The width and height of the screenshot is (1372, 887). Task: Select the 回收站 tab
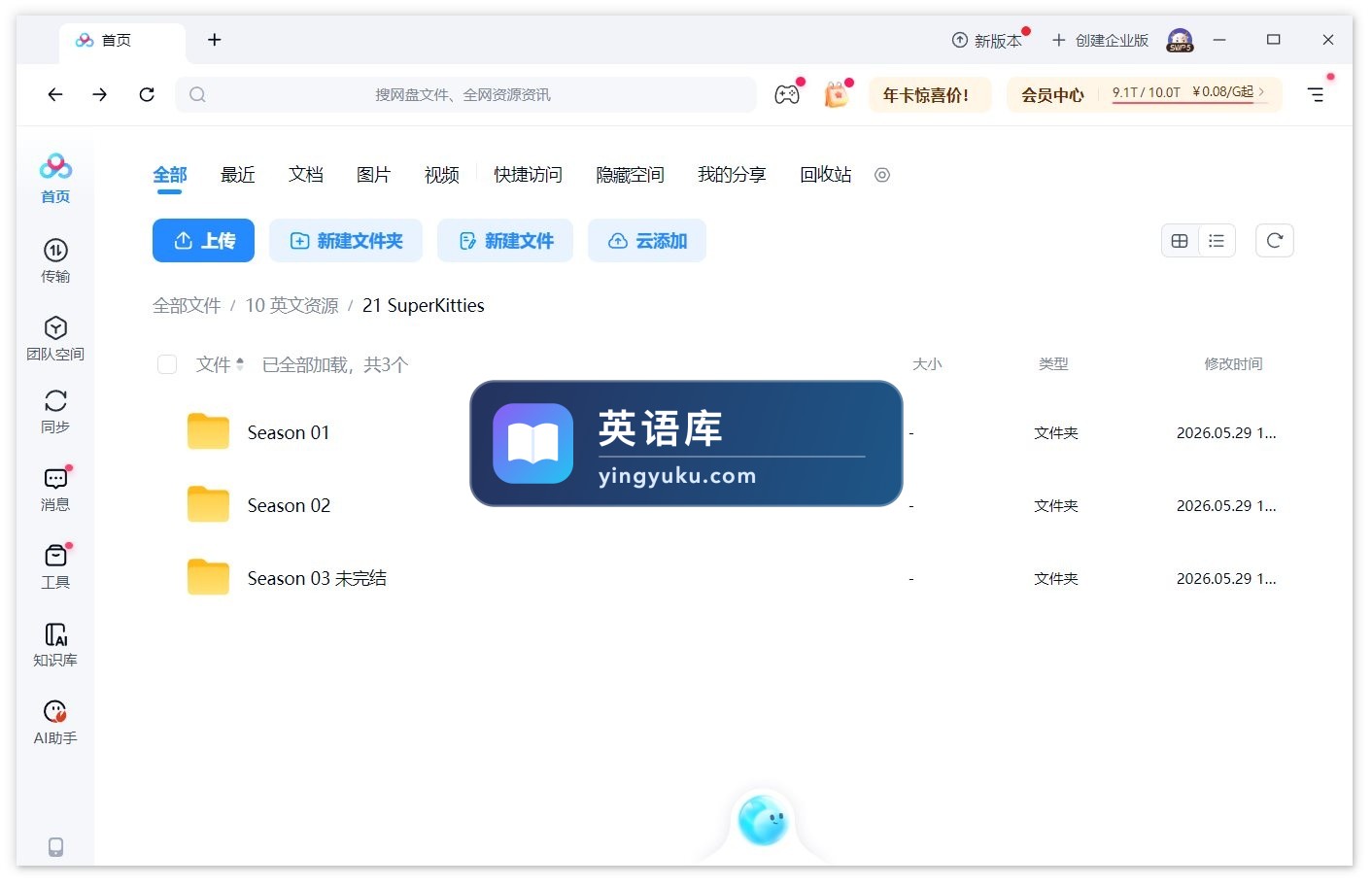826,175
